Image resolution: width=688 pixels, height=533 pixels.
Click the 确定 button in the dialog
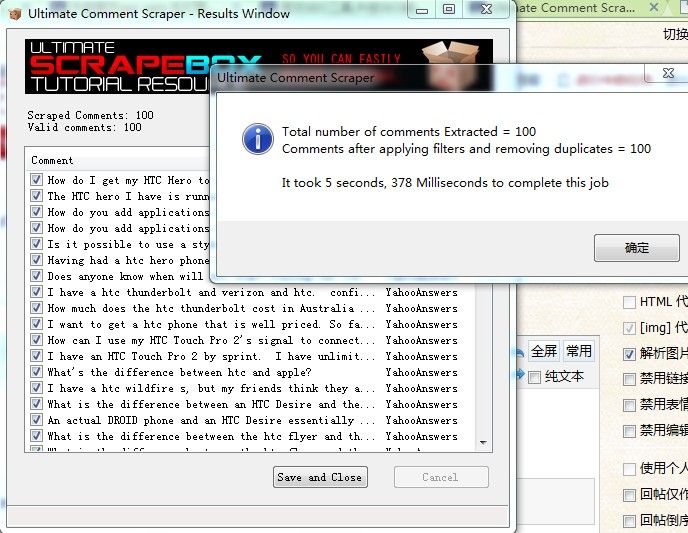click(x=636, y=248)
